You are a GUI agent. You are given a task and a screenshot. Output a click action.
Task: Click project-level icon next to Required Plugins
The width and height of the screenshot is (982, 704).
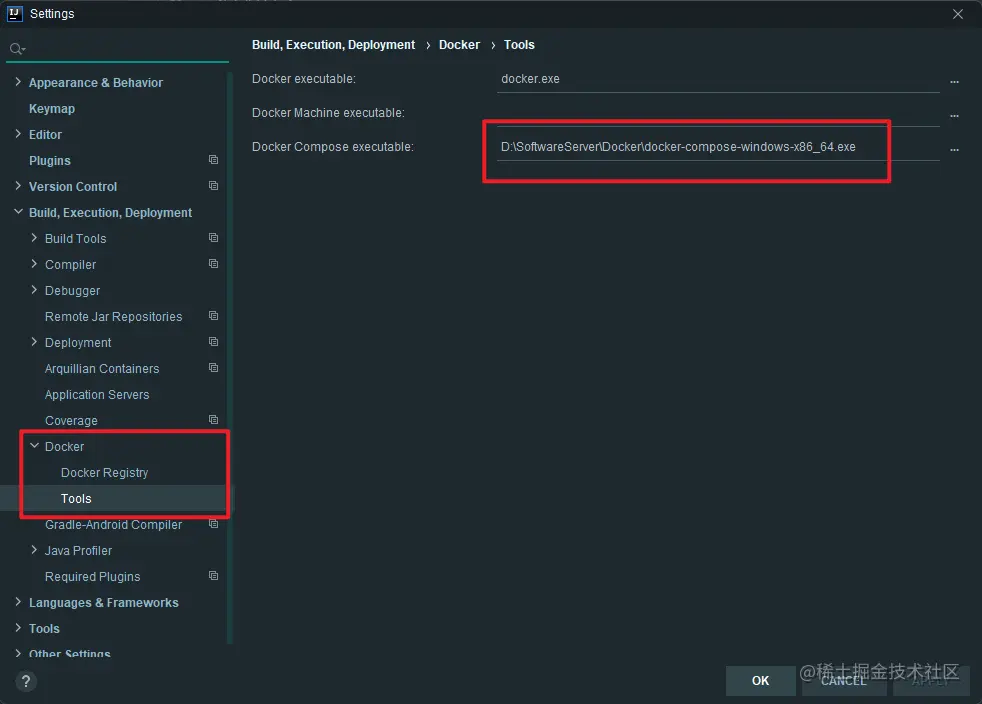[x=214, y=576]
